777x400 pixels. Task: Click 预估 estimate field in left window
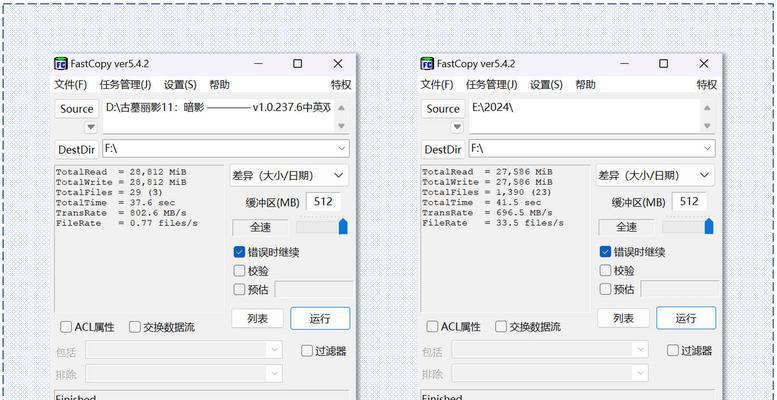tap(314, 289)
